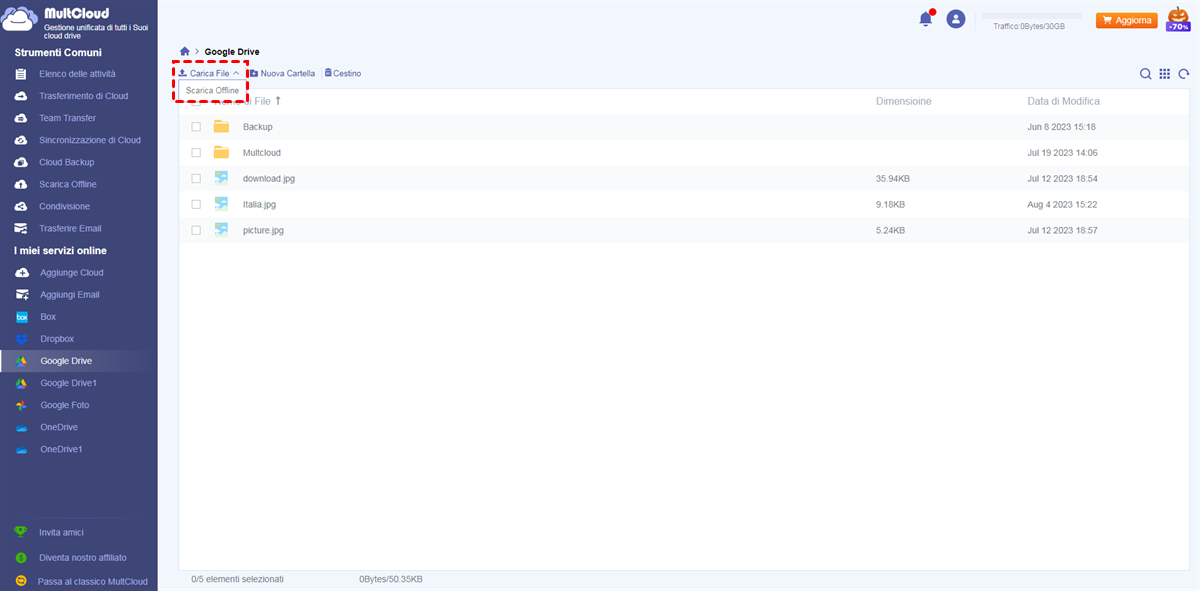Open the Cestino trash

(343, 74)
